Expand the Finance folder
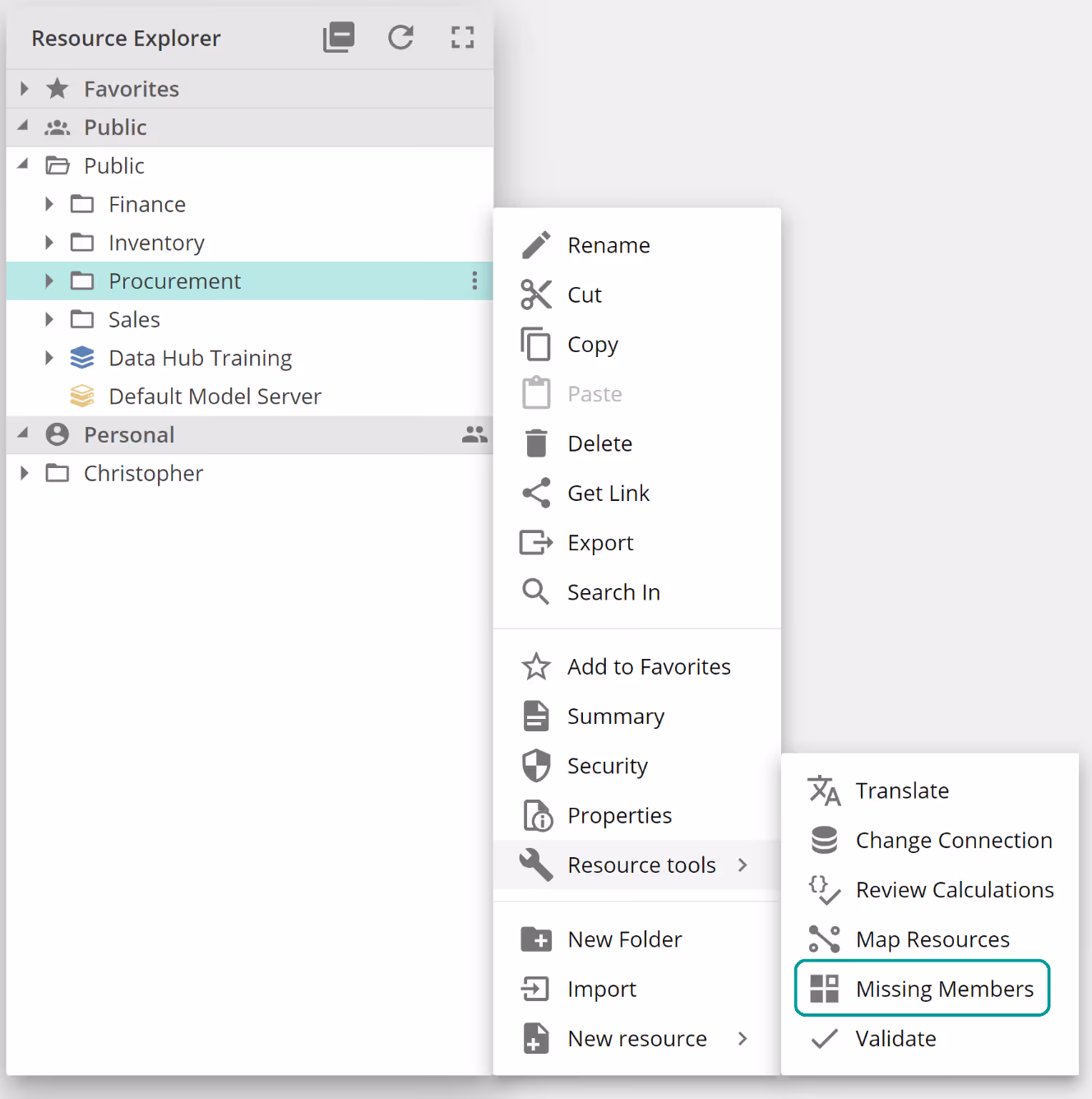 point(49,204)
